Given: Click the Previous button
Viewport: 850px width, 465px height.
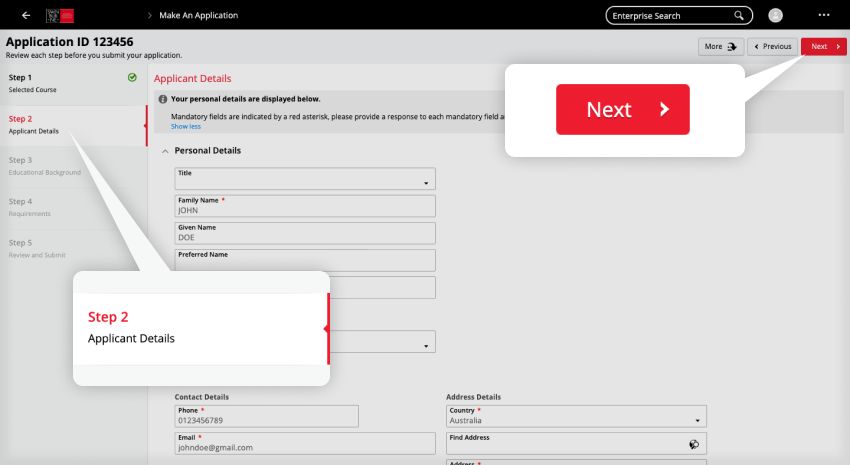Looking at the screenshot, I should click(x=772, y=46).
